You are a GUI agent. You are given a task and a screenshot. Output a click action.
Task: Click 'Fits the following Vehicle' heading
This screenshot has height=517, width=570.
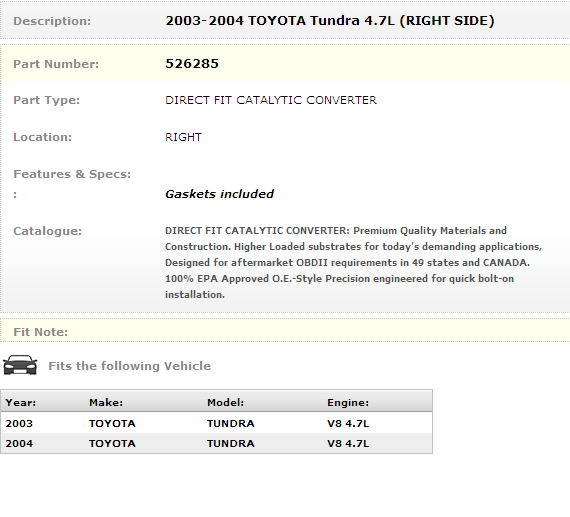pyautogui.click(x=129, y=366)
